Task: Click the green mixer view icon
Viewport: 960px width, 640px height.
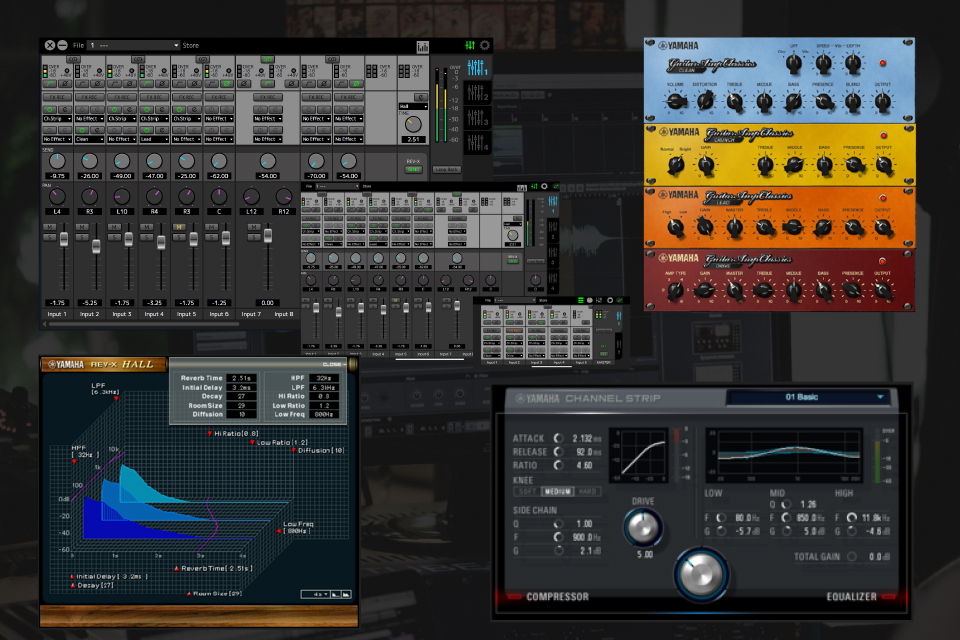Action: (470, 46)
